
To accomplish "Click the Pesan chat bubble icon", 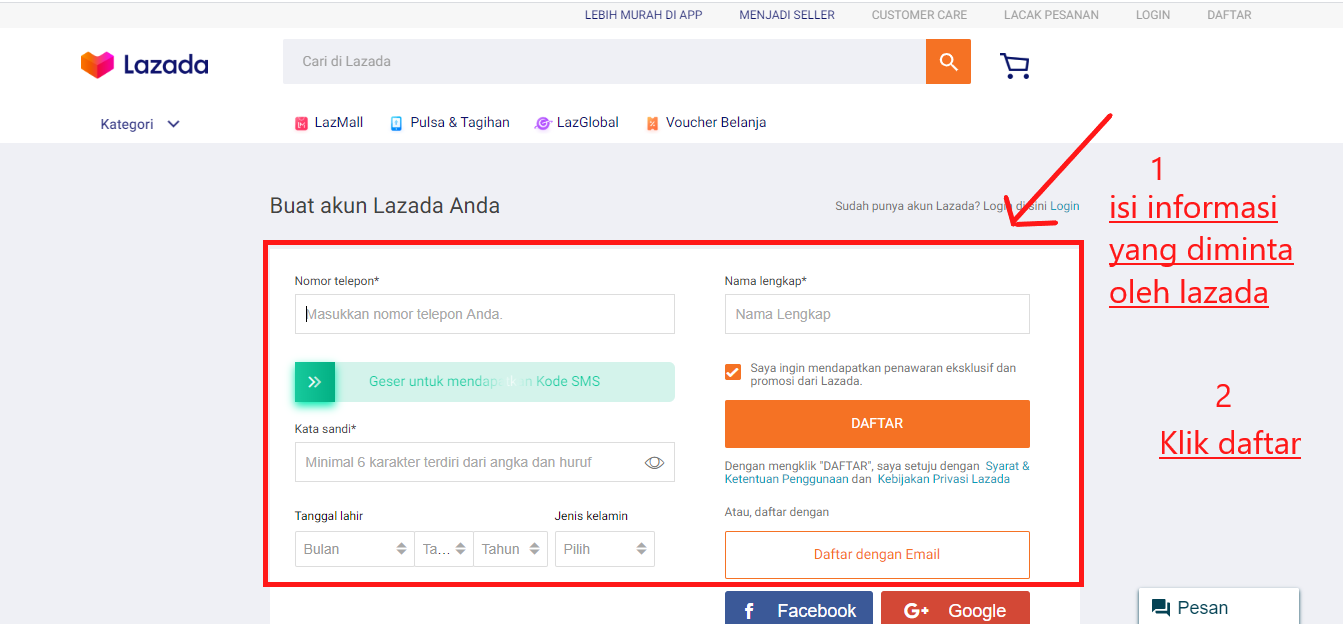I will (x=1161, y=608).
